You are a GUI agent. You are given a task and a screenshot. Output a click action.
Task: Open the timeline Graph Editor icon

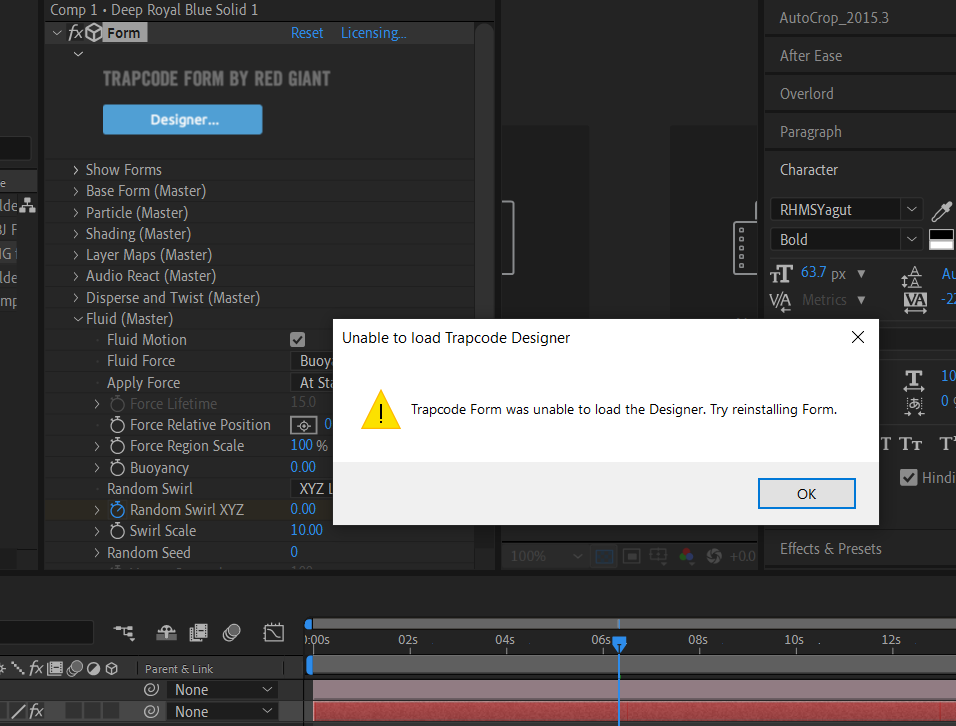273,632
